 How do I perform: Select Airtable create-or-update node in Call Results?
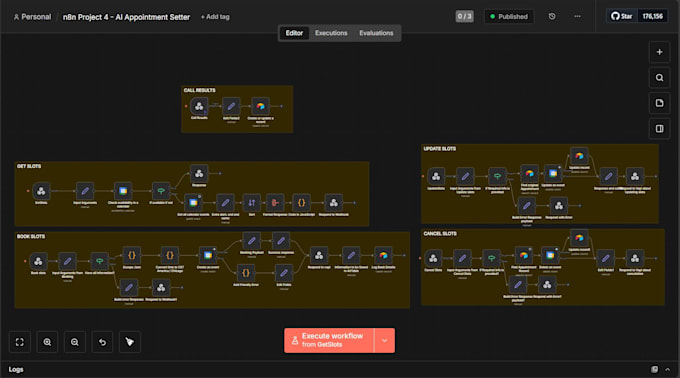point(260,106)
